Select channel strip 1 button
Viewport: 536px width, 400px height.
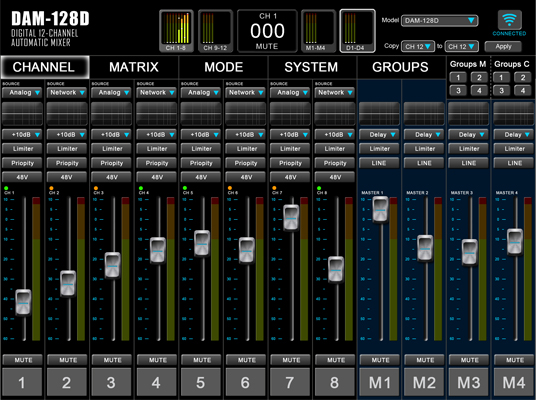[22, 382]
